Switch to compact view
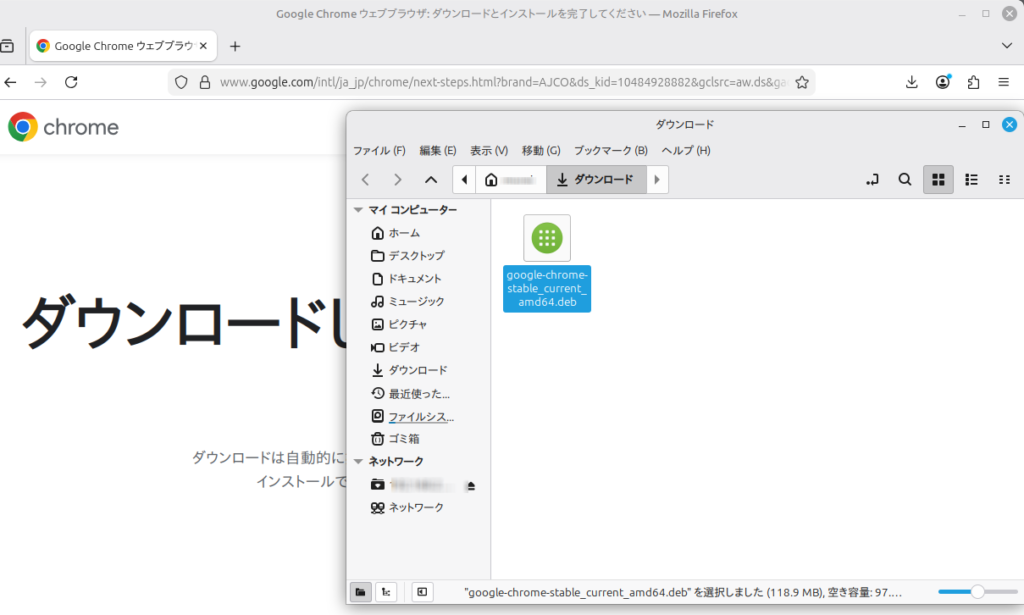This screenshot has height=615, width=1024. pyautogui.click(x=1004, y=180)
